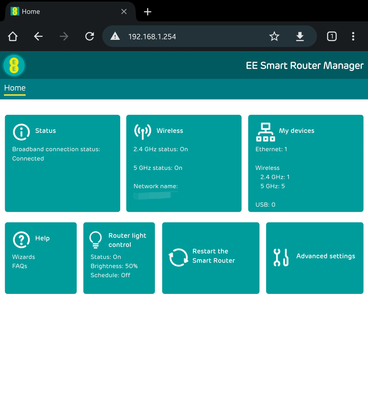
Task: Open the tab switcher showing 1
Action: pyautogui.click(x=332, y=36)
